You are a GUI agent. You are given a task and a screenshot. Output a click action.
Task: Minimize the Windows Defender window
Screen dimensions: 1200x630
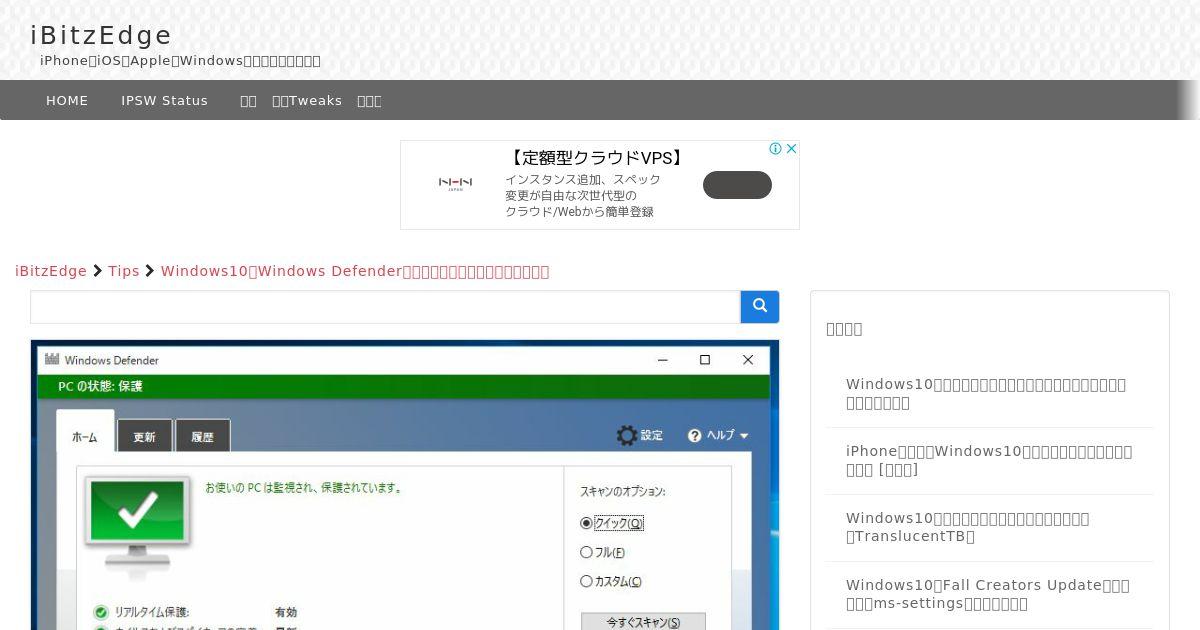pyautogui.click(x=662, y=360)
